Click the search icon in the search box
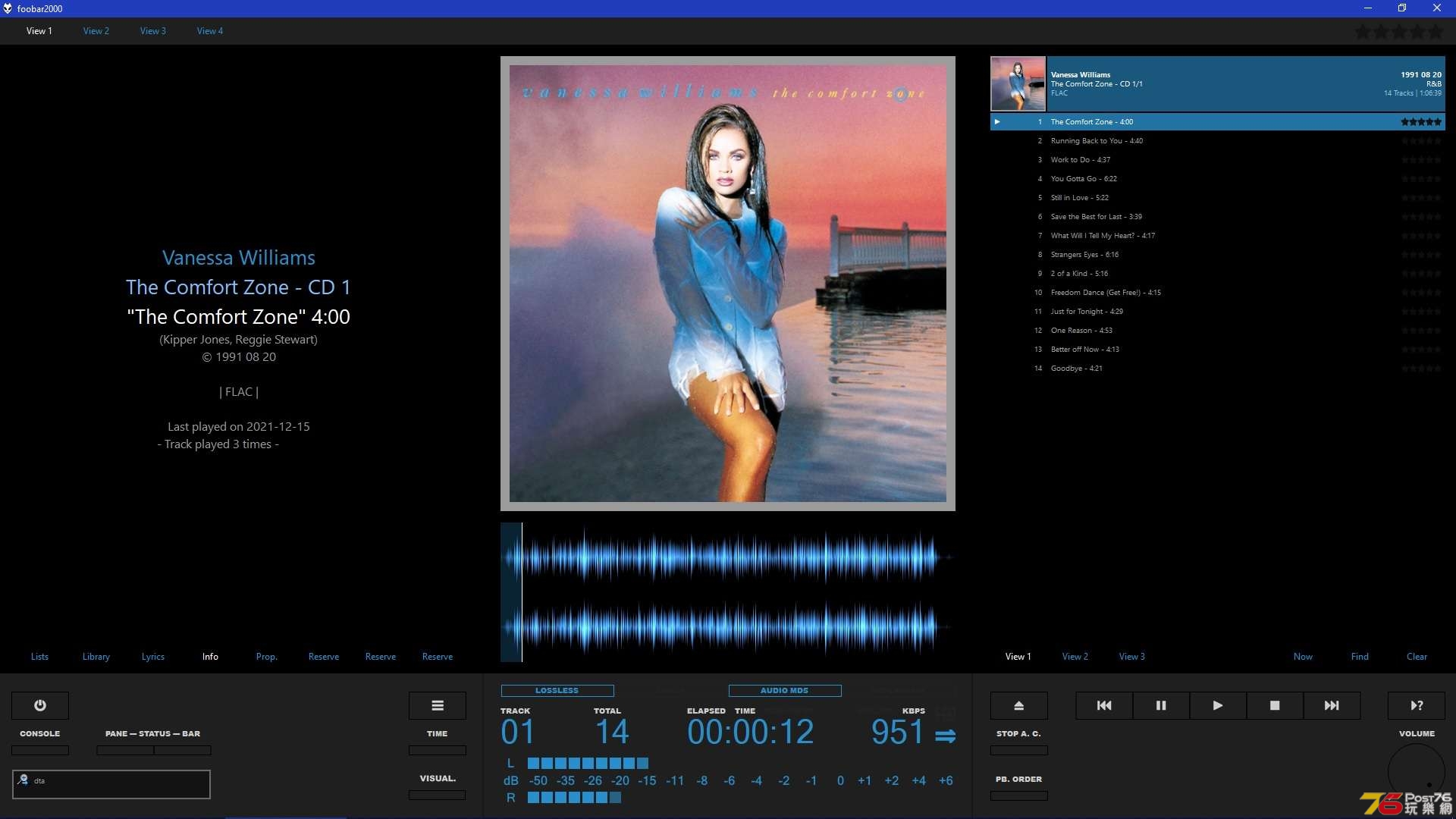The image size is (1456, 819). pyautogui.click(x=24, y=780)
